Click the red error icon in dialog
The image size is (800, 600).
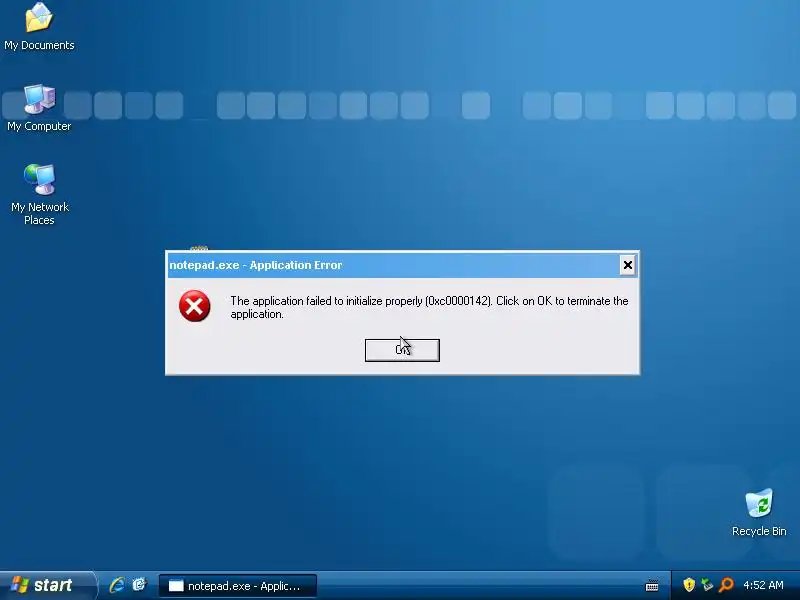[x=194, y=306]
